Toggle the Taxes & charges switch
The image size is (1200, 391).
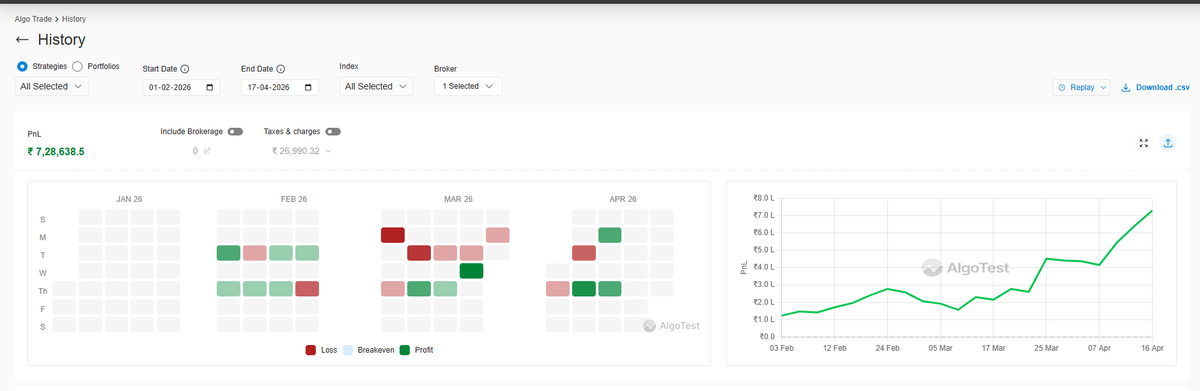pos(333,131)
